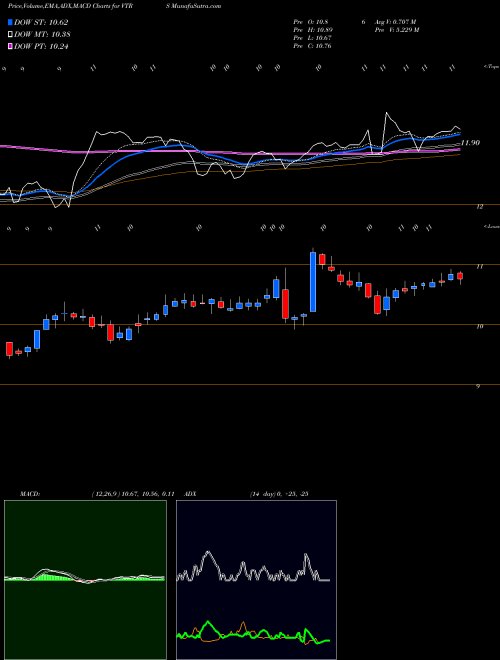
Task: Click the highest white ADX peak in ADX panel
Action: (208, 552)
